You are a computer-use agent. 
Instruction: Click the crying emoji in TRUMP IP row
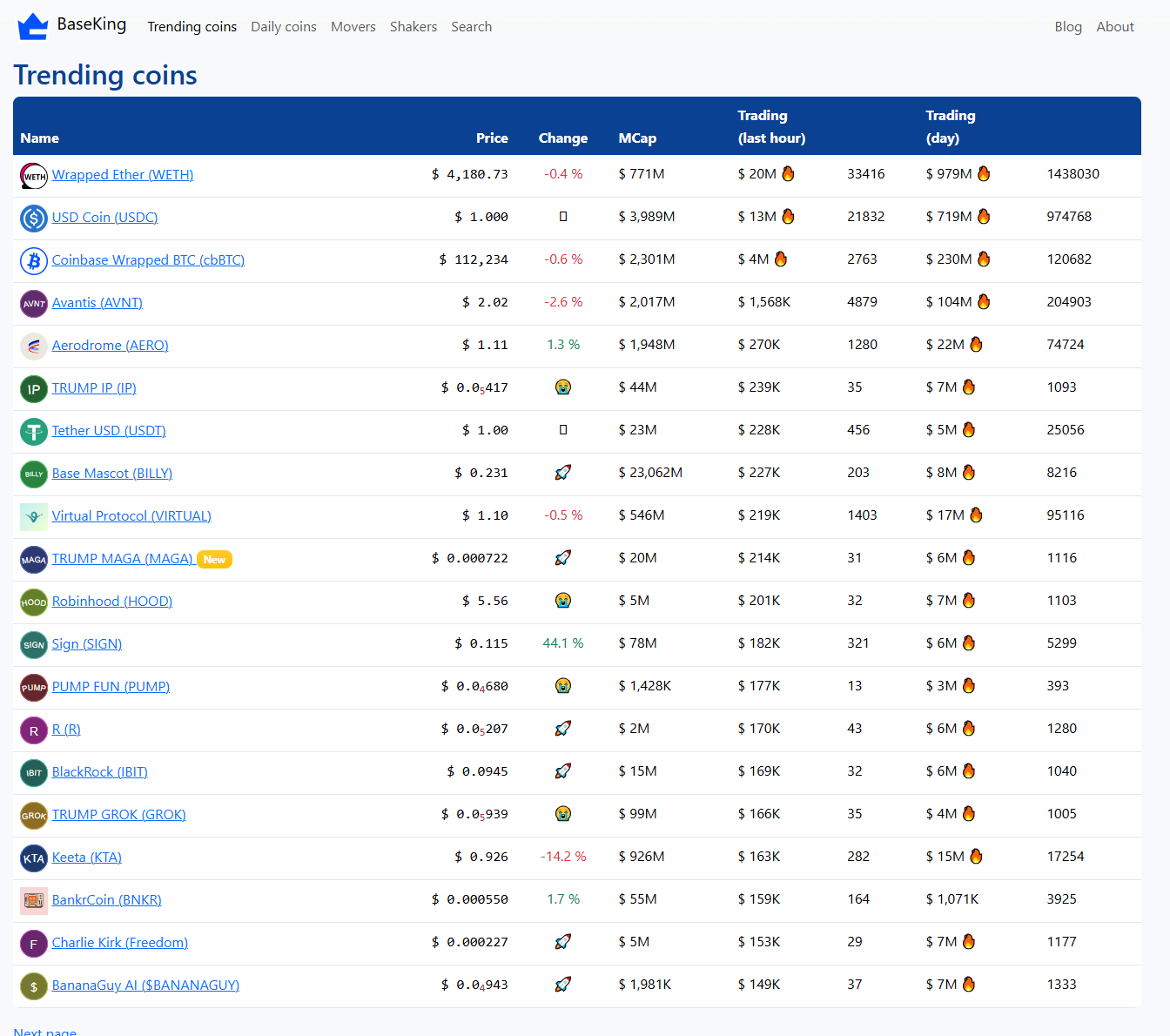coord(563,387)
